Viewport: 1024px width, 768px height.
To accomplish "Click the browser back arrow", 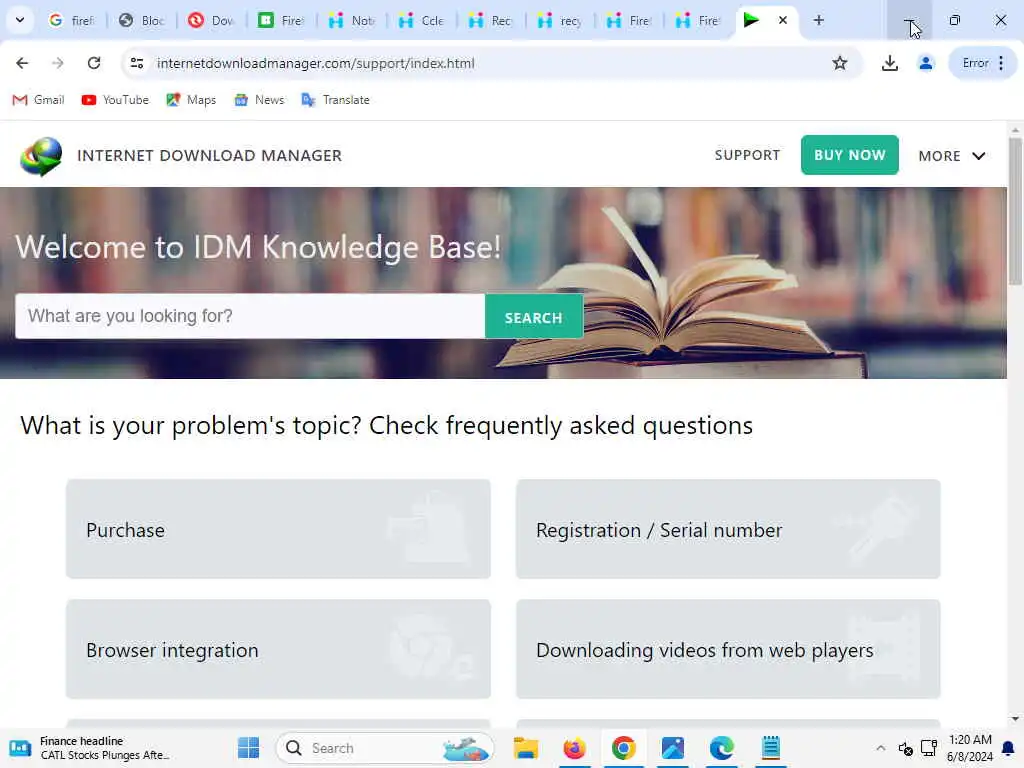I will click(x=22, y=63).
